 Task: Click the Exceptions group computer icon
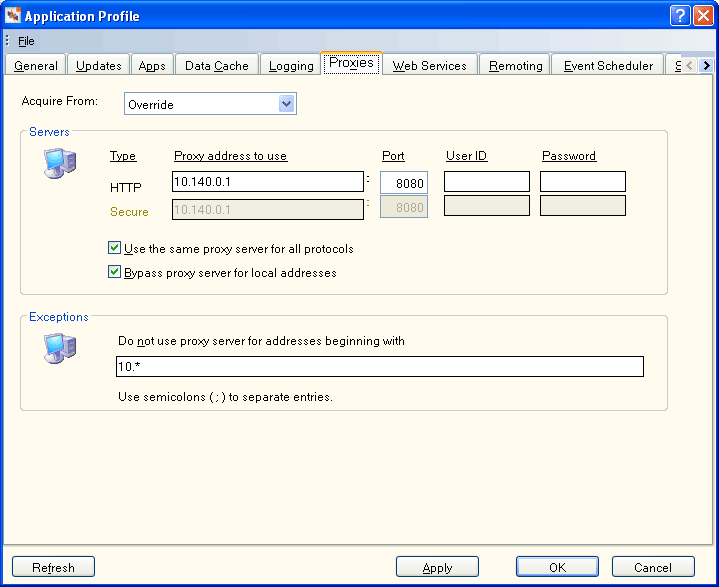tap(60, 349)
